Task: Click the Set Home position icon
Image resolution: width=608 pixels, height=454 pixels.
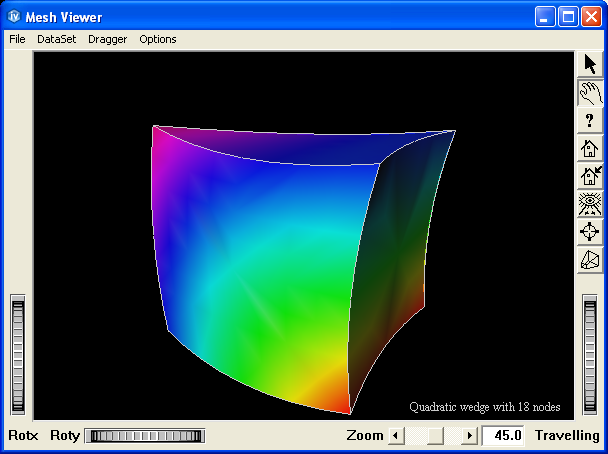Action: [x=590, y=177]
